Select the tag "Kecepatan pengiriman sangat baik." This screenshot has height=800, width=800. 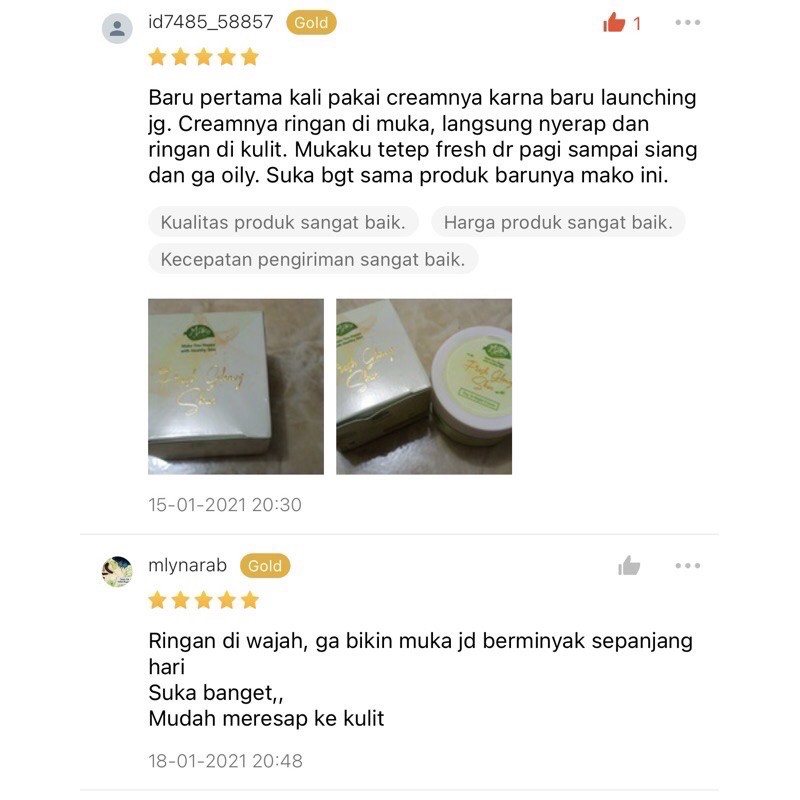pyautogui.click(x=313, y=259)
